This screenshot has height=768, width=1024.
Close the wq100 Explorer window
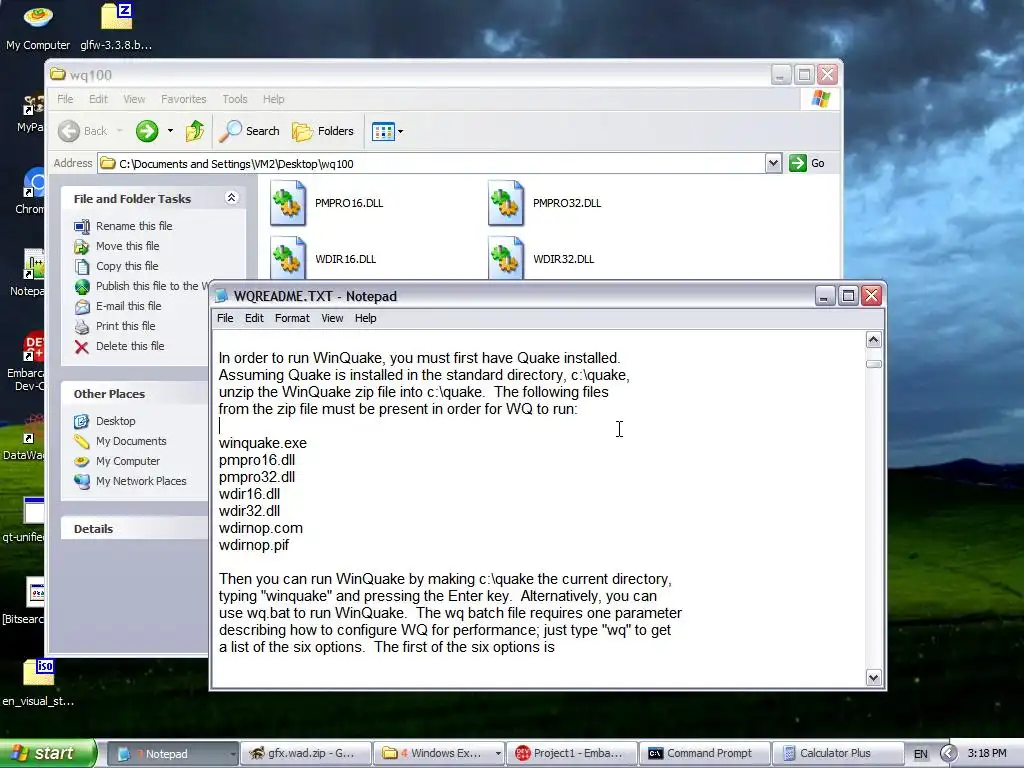click(x=827, y=75)
